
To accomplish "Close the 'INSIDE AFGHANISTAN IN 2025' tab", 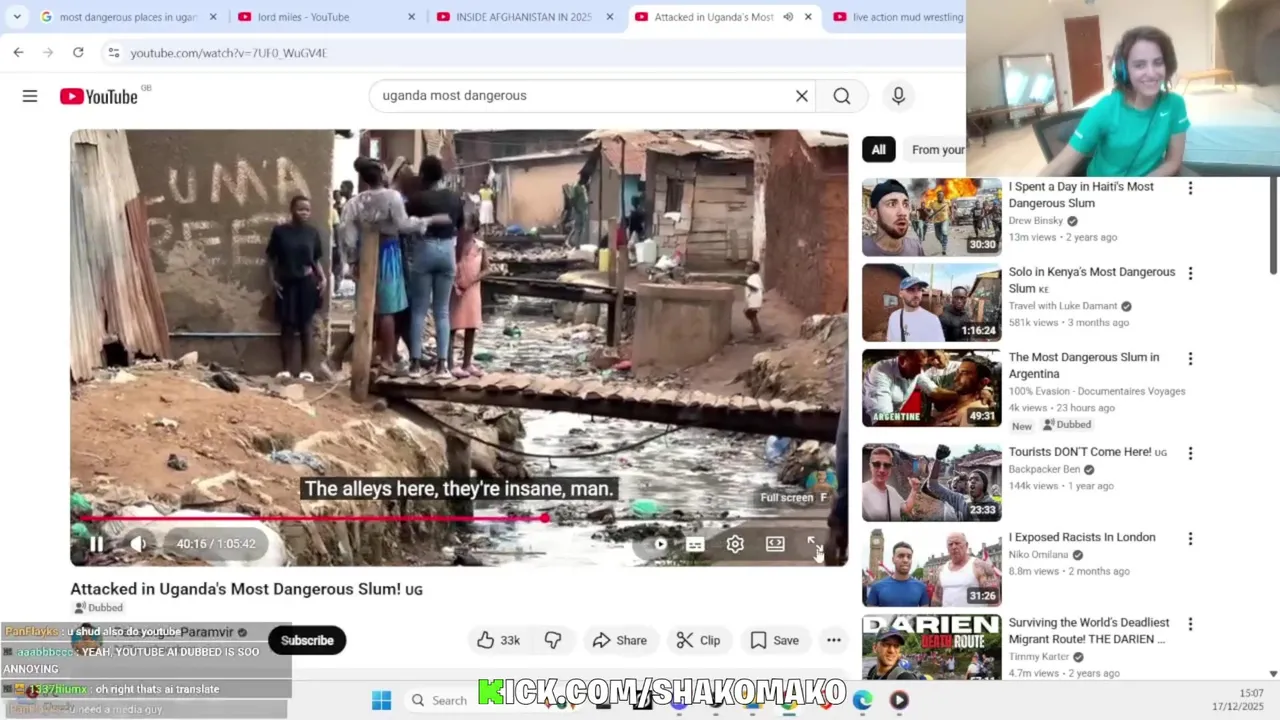I will [x=610, y=17].
